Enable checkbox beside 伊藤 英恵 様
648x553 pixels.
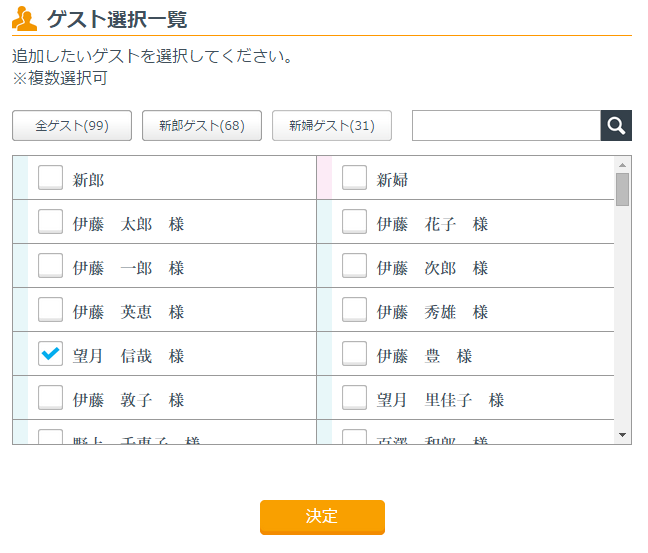50,310
